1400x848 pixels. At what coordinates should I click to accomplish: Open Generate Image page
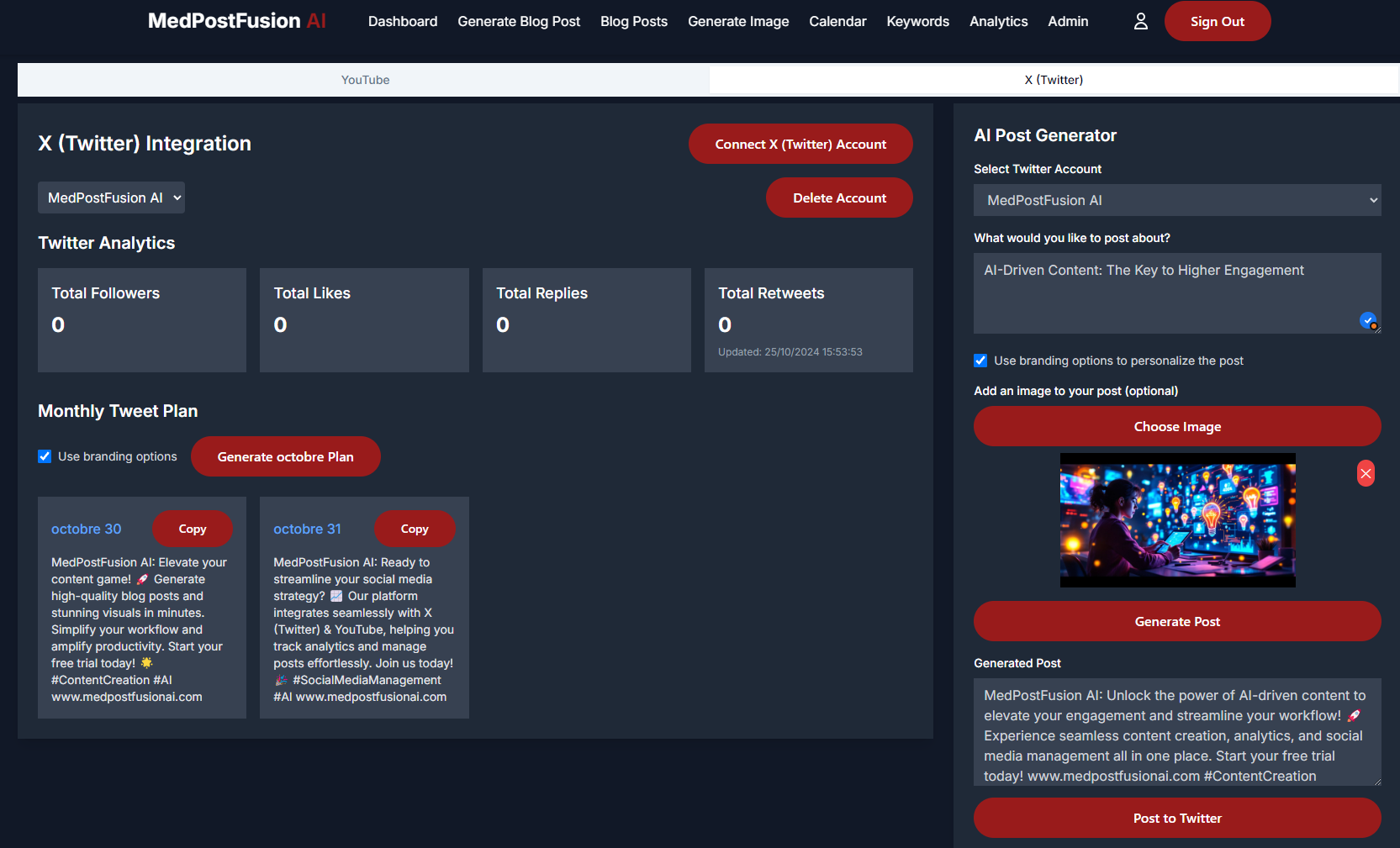click(738, 22)
